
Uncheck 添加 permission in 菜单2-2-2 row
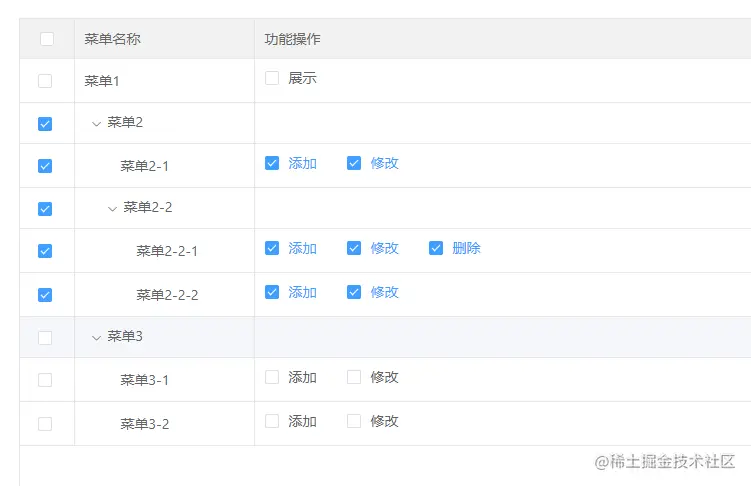(272, 292)
